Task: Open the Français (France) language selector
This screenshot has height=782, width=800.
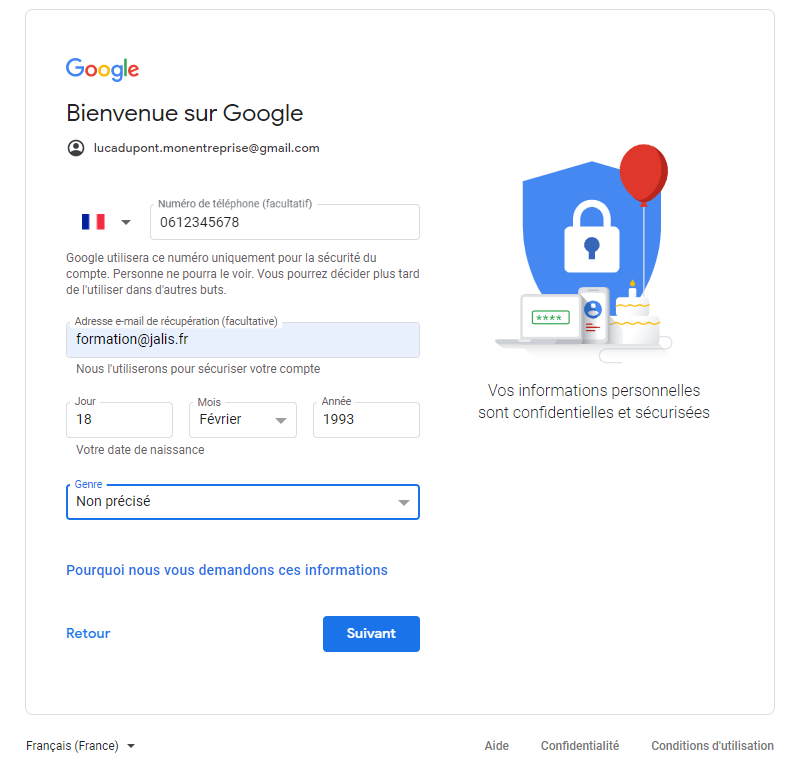Action: [80, 746]
